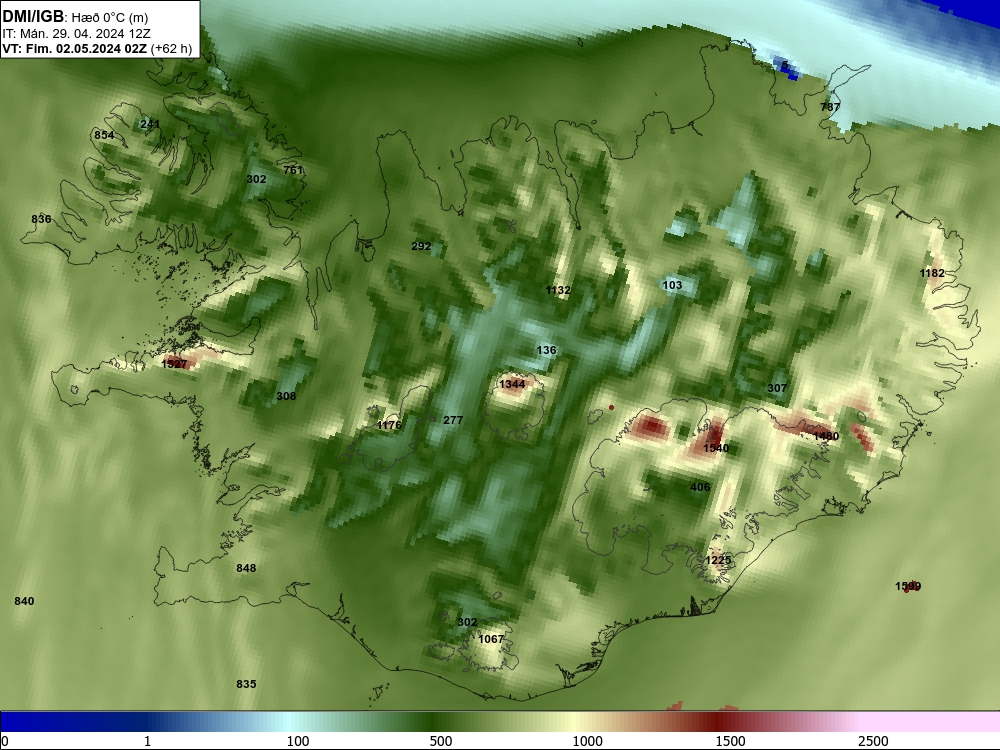Click the 1 label on the color scale
The width and height of the screenshot is (1000, 750).
point(147,741)
